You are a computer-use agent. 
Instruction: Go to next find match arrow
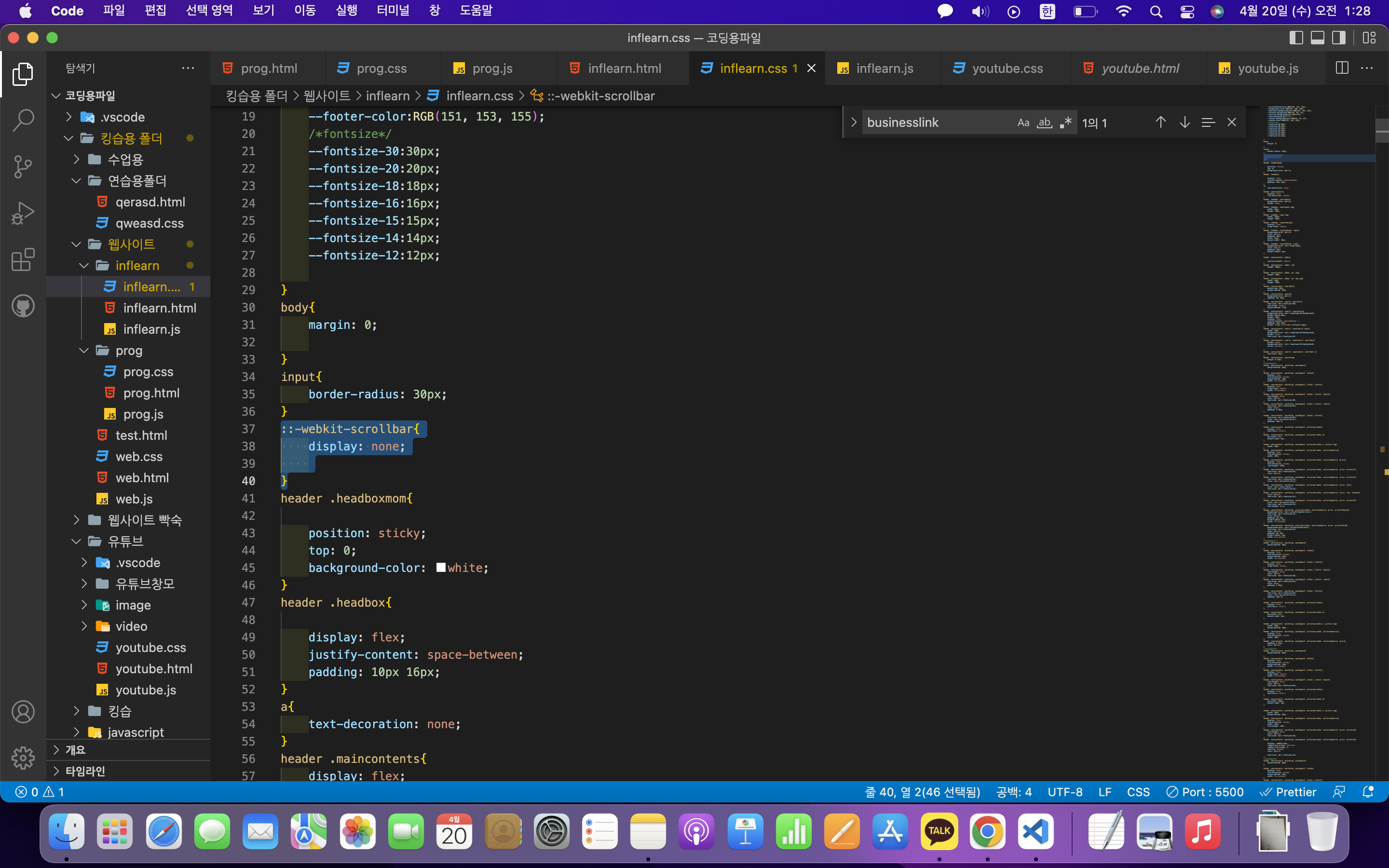point(1185,122)
